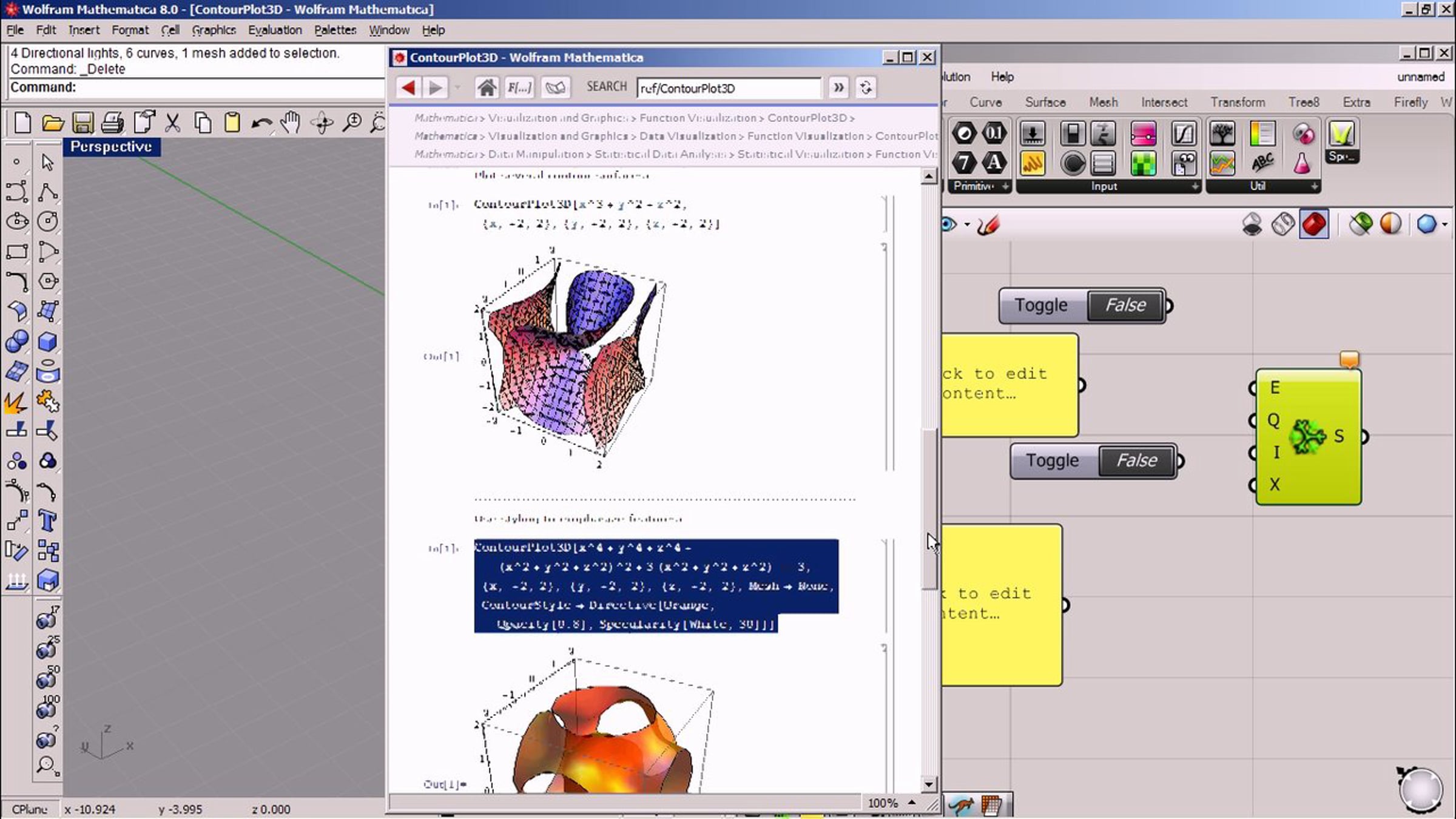
Task: Open the documentation home page
Action: [x=487, y=88]
